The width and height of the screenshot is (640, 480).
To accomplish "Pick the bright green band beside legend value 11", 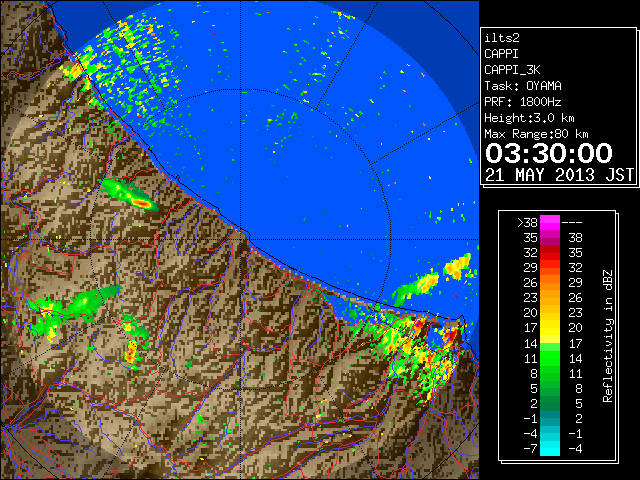I will [550, 358].
